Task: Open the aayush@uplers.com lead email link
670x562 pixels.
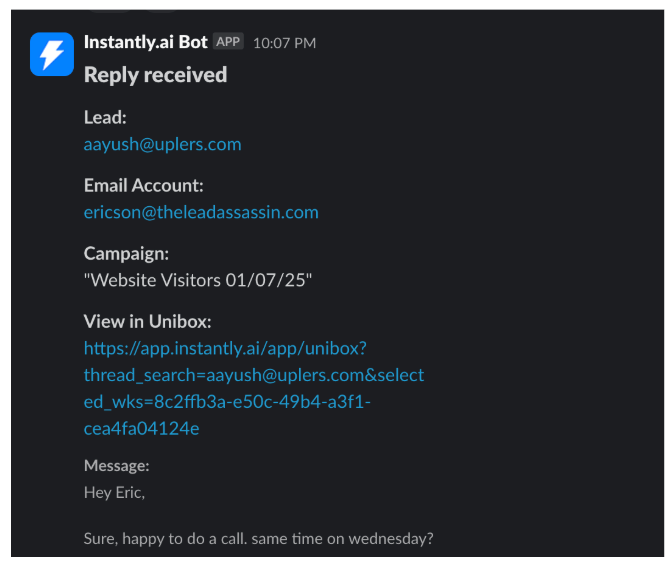Action: (162, 144)
